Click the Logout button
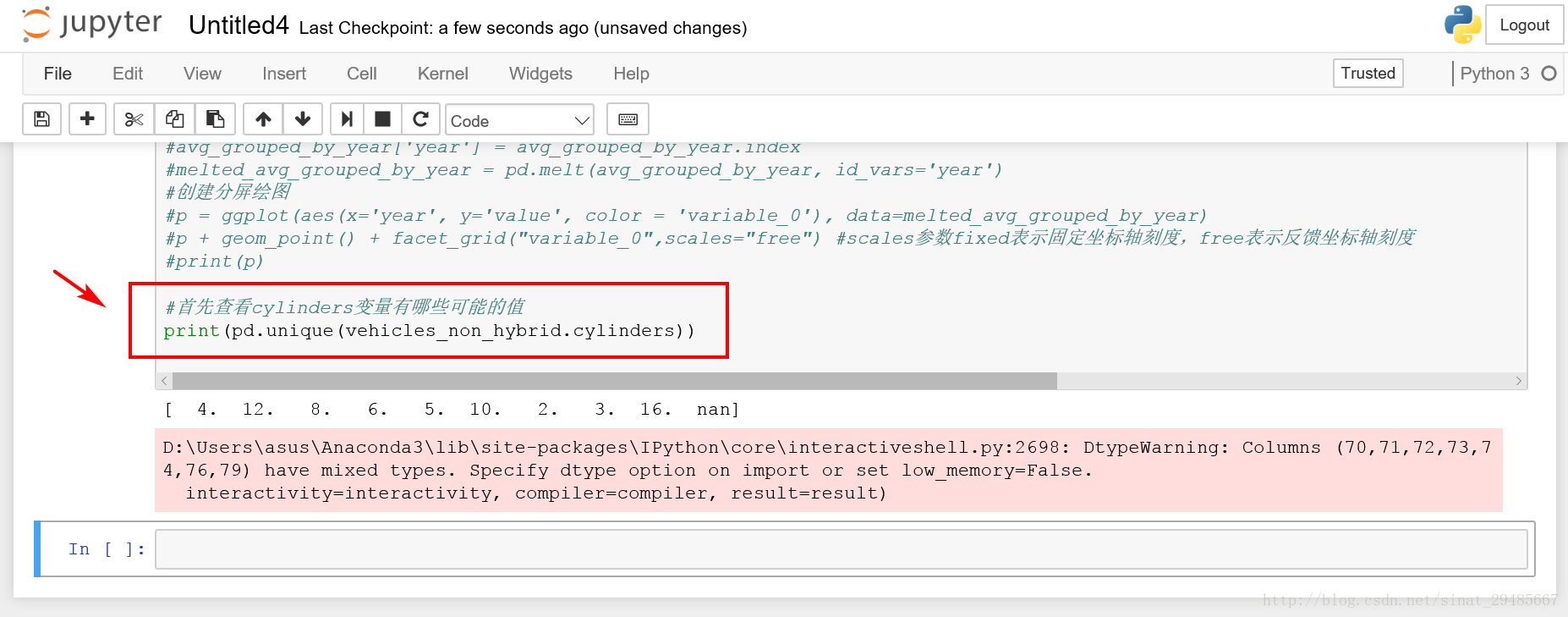The image size is (1568, 617). [x=1524, y=25]
